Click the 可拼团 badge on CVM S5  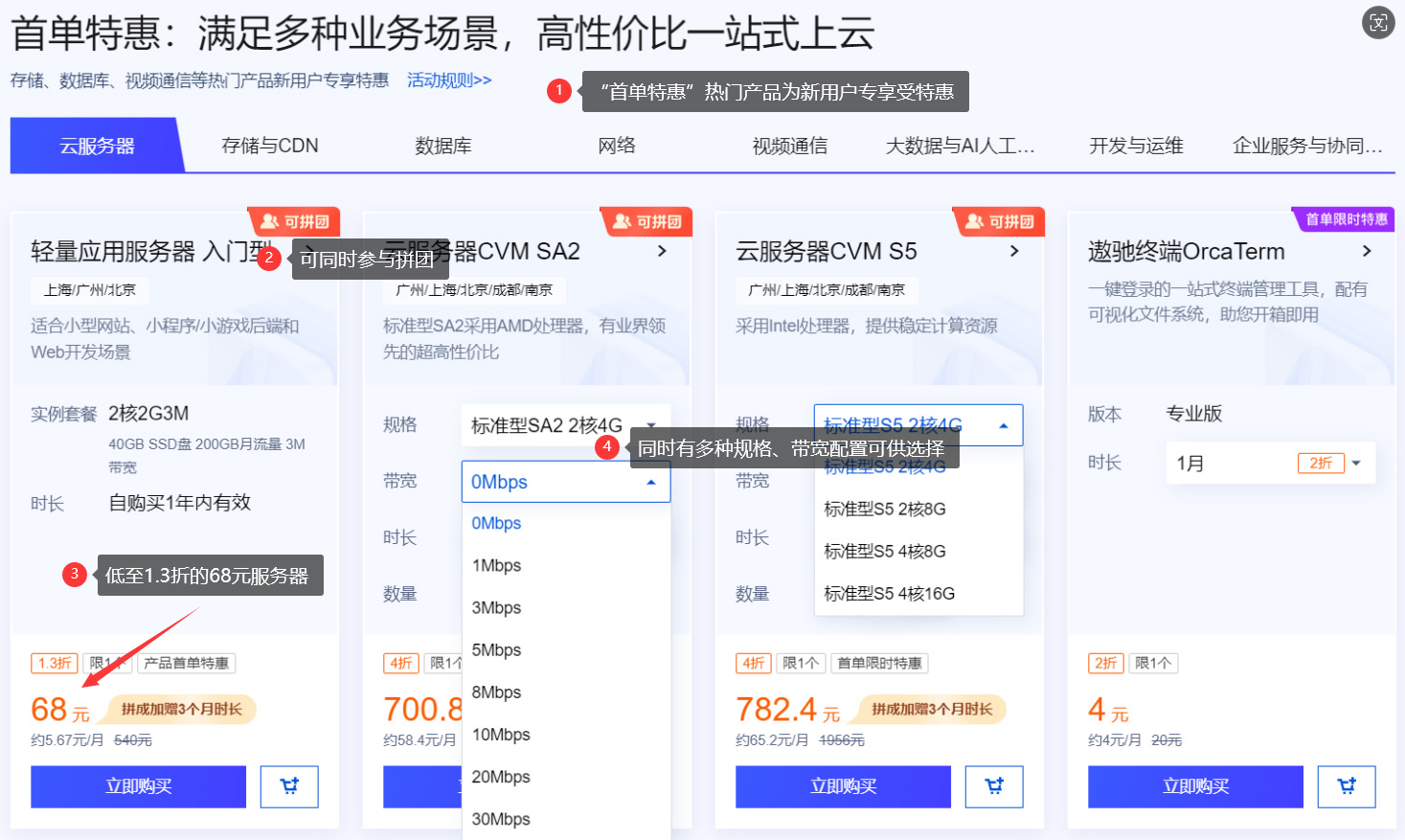[999, 222]
